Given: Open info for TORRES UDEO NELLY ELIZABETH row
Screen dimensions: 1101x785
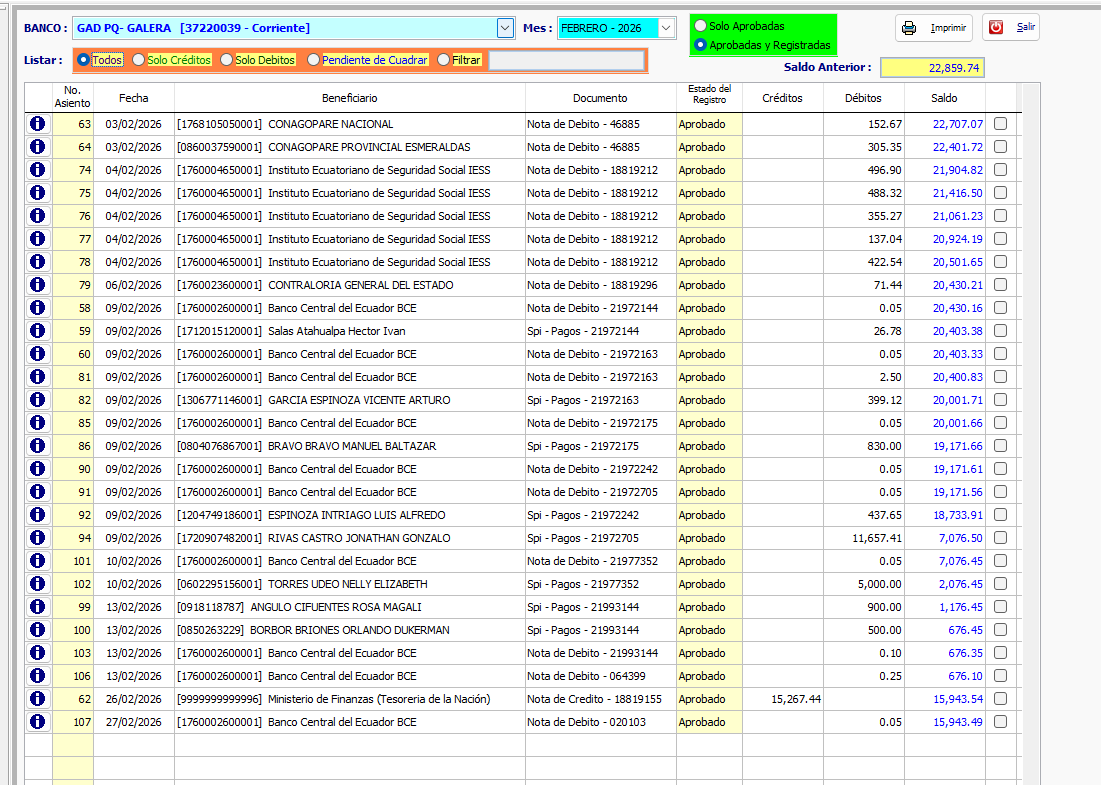Looking at the screenshot, I should pos(38,584).
